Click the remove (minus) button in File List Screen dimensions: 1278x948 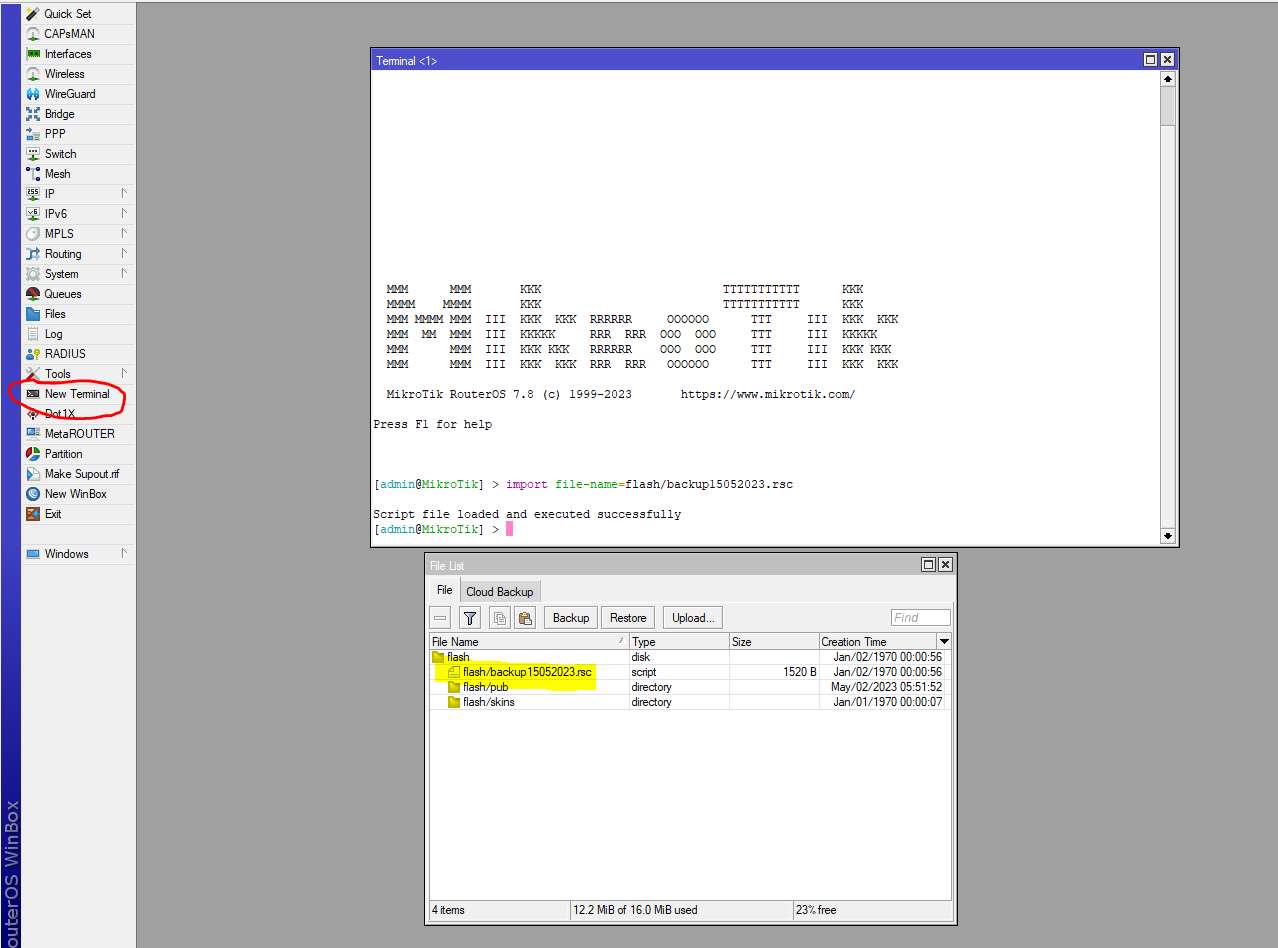pyautogui.click(x=440, y=618)
